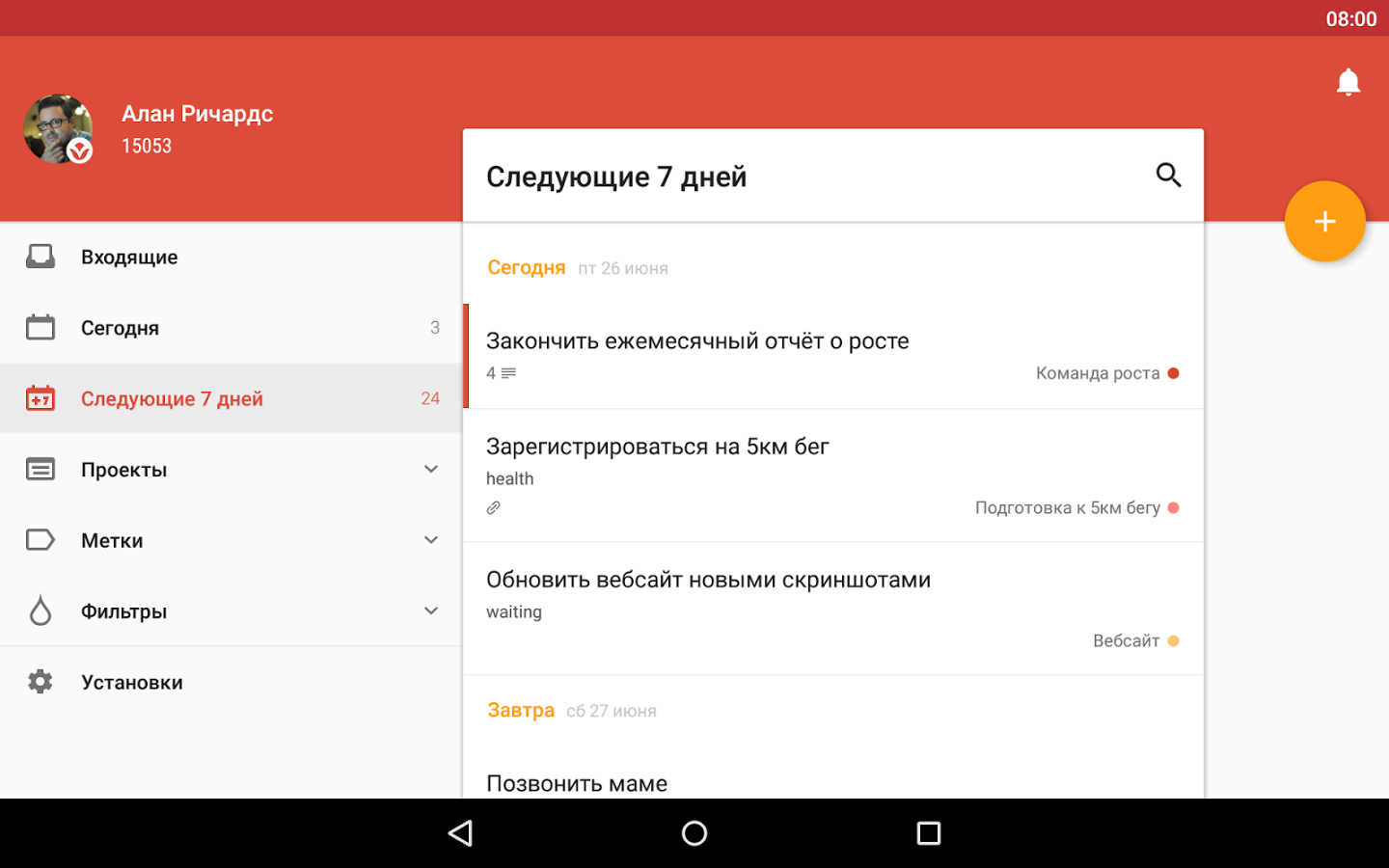The width and height of the screenshot is (1389, 868).
Task: Click the Установки gear icon
Action: coord(41,682)
